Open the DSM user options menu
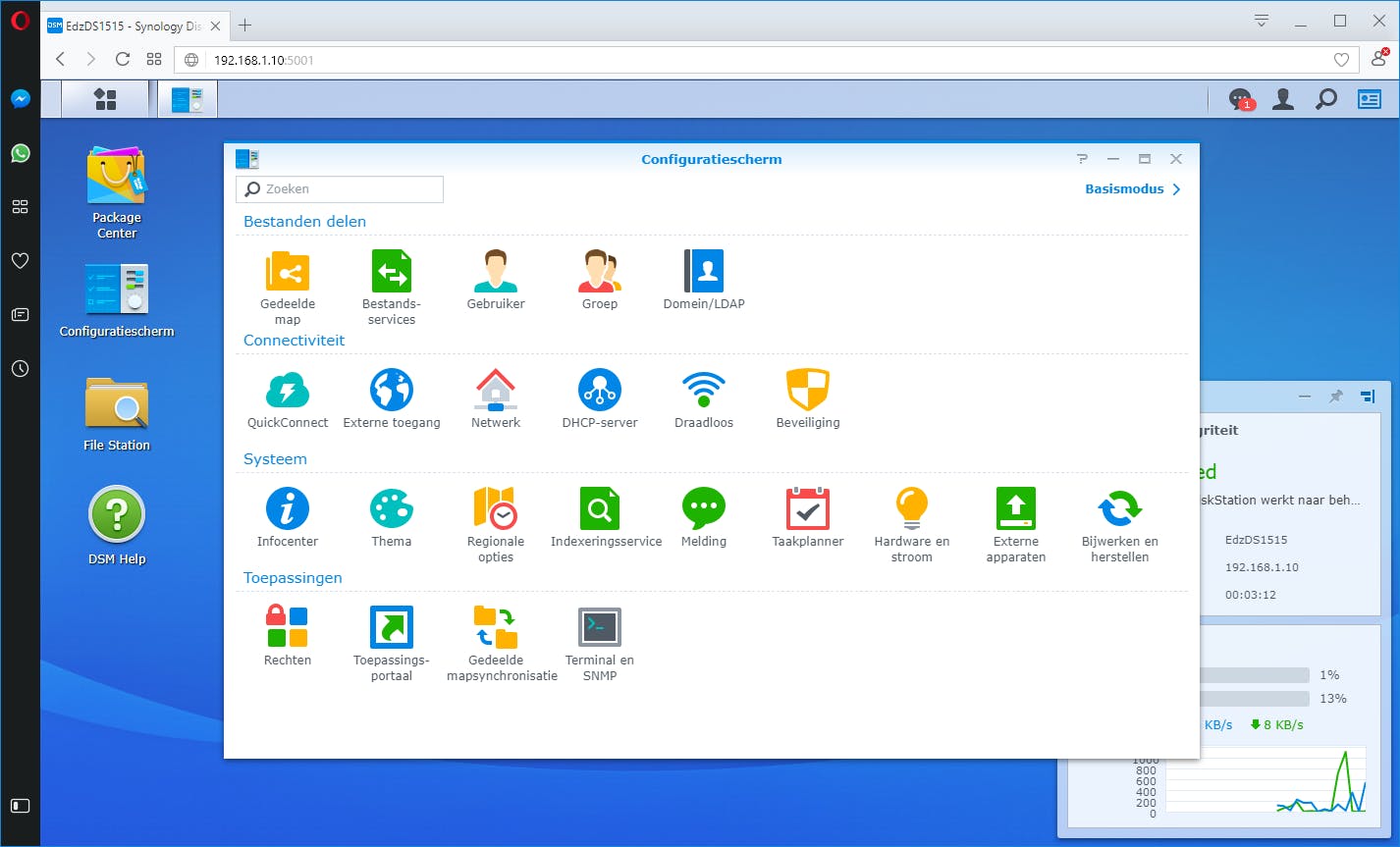 coord(1283,99)
